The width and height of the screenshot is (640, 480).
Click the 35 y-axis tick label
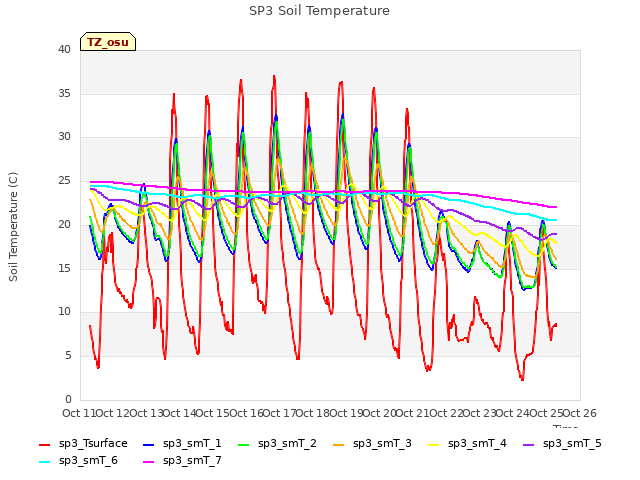click(64, 93)
